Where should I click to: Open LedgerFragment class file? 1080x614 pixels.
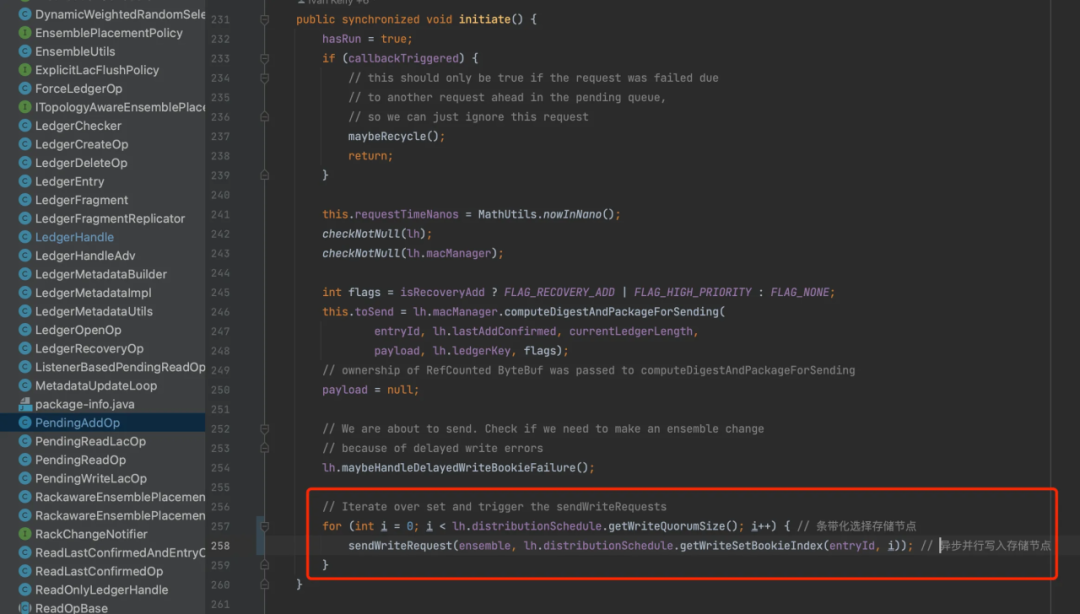81,201
